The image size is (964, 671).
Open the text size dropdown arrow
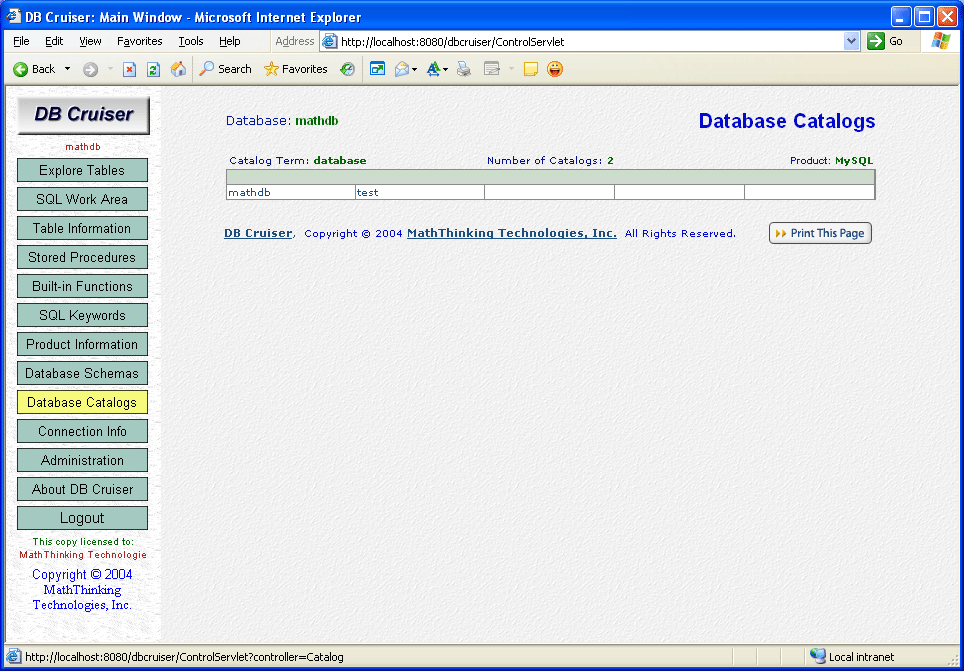tap(444, 69)
